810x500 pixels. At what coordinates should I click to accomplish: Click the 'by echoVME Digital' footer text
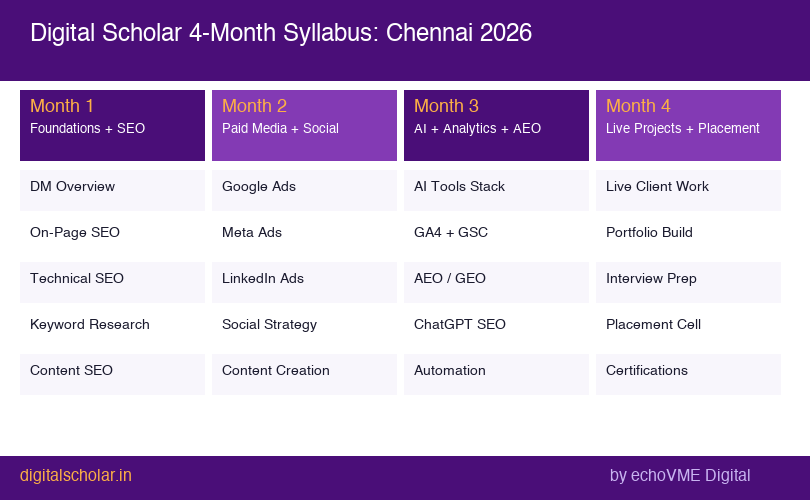coord(680,475)
